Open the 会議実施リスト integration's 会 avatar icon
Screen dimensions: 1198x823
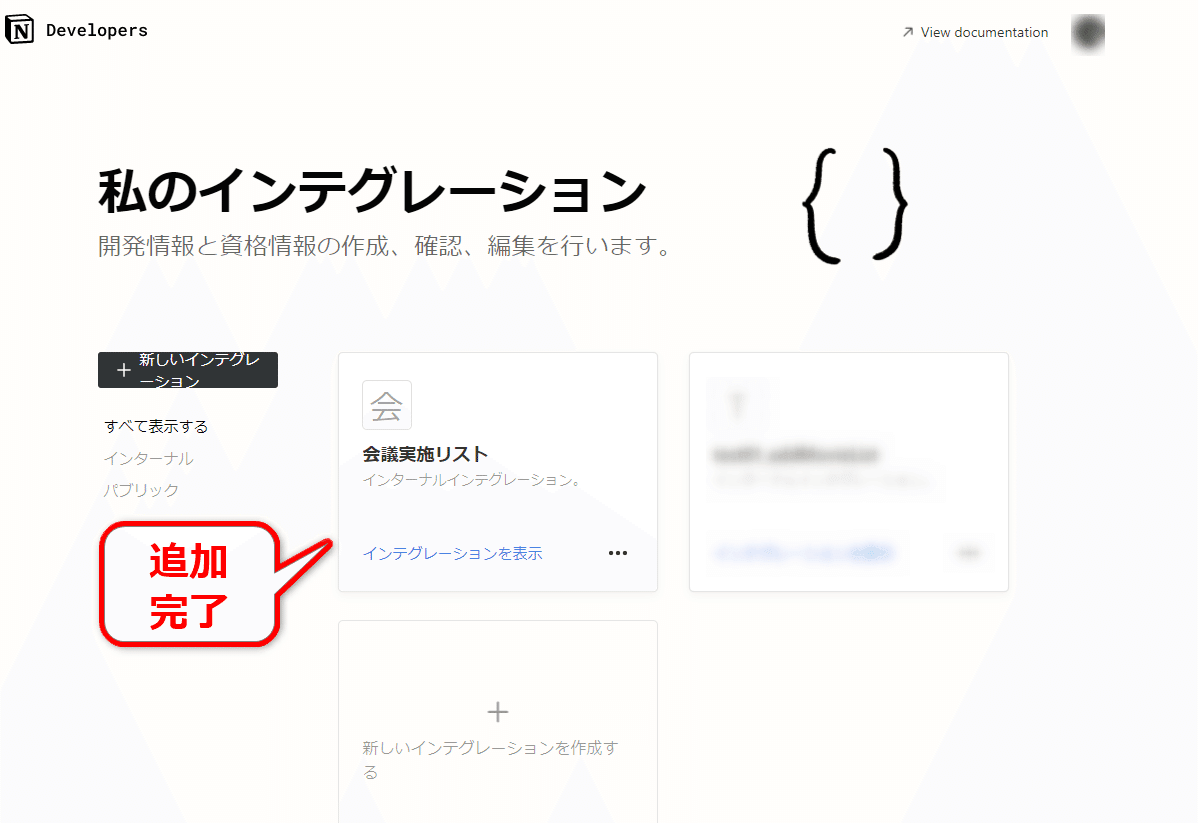pyautogui.click(x=386, y=405)
